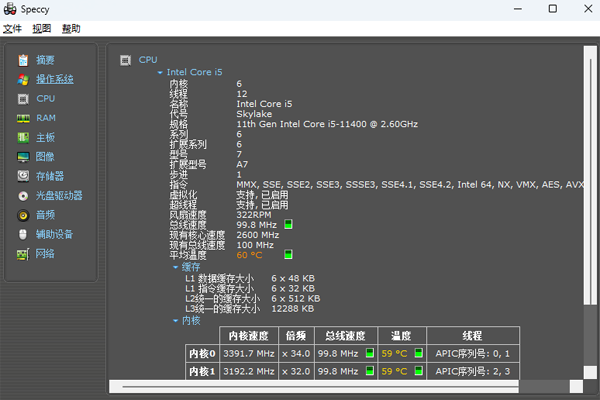Click the graphics monitor icon
Image resolution: width=600 pixels, height=400 pixels.
tap(23, 157)
